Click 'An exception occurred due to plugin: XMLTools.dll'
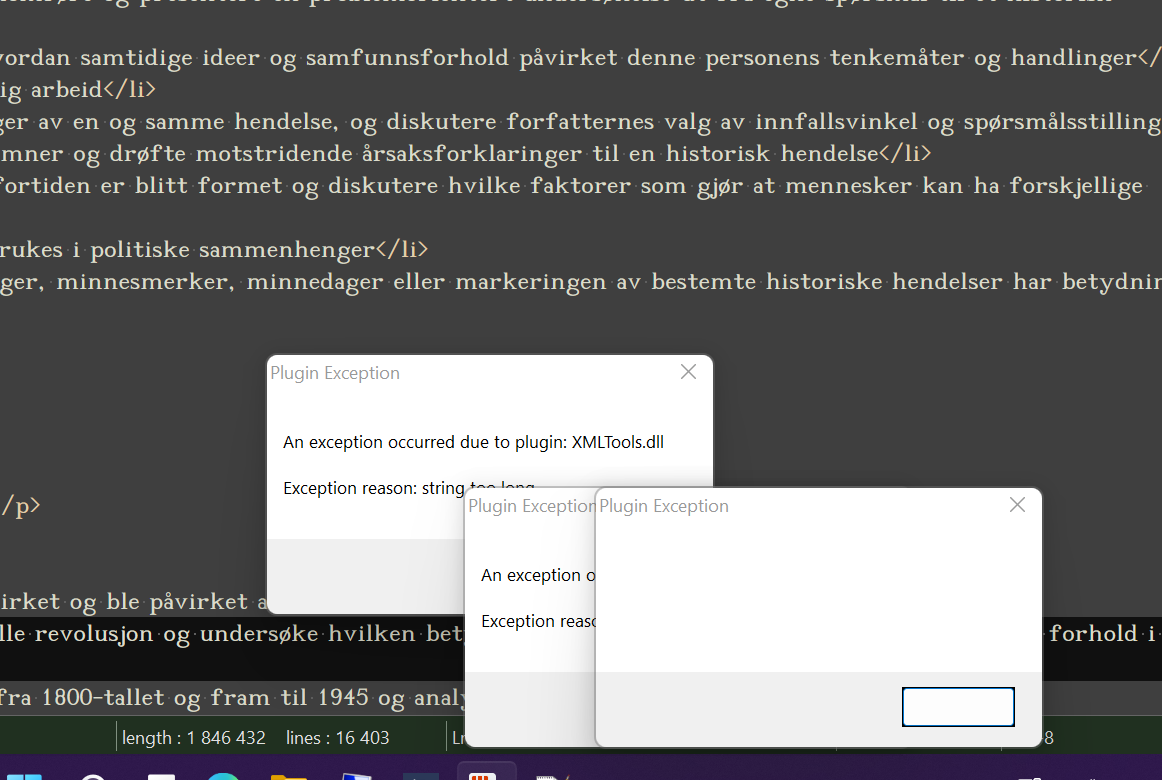The height and width of the screenshot is (780, 1162). 474,442
